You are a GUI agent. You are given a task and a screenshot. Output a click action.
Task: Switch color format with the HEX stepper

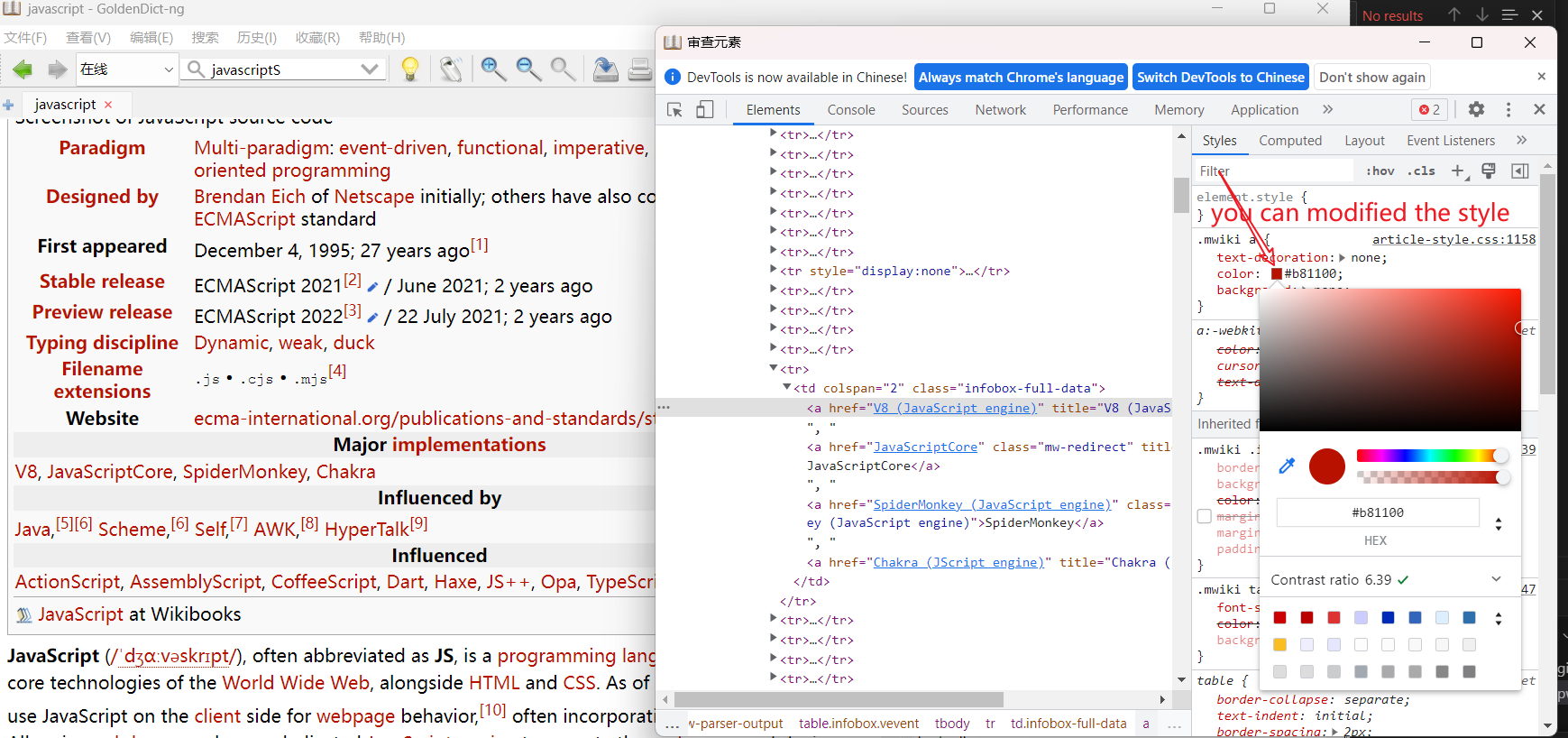pyautogui.click(x=1499, y=523)
